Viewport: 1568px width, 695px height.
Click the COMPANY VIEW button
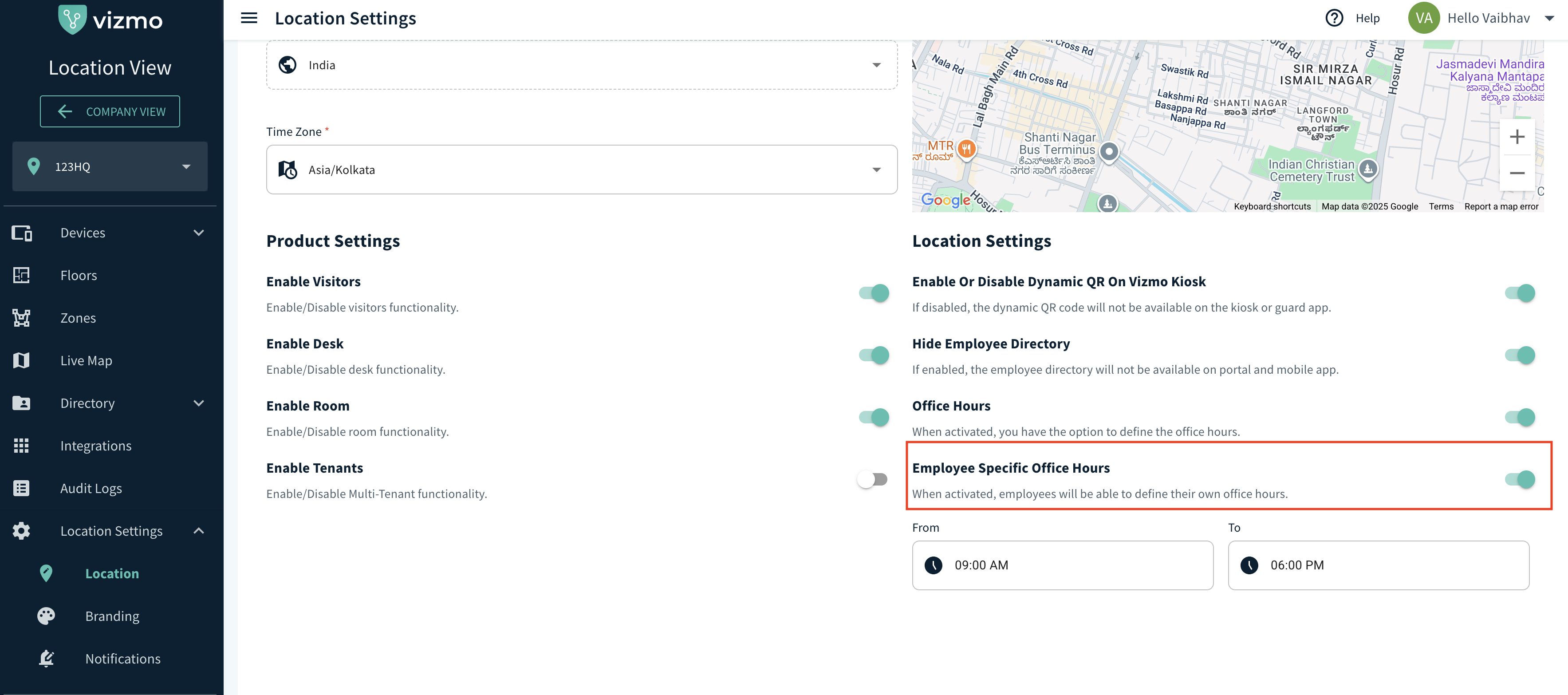110,111
